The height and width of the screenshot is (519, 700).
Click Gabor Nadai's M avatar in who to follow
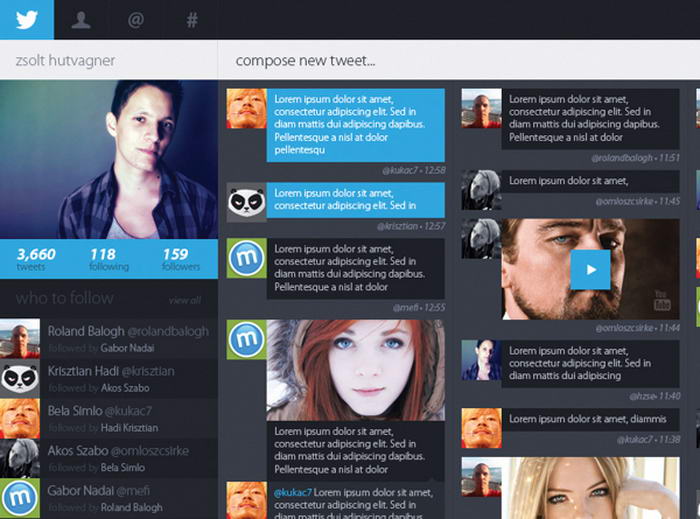click(19, 498)
